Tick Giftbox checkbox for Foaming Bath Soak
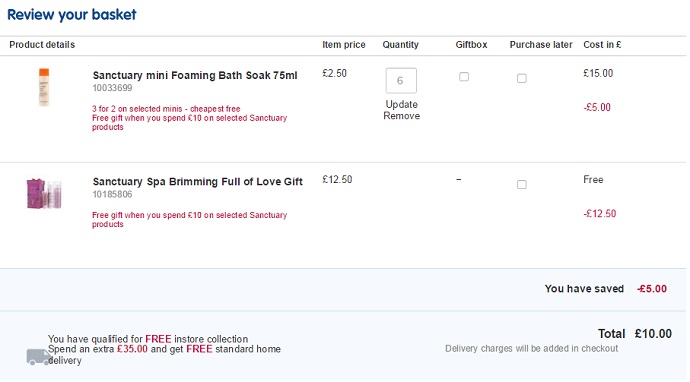 pyautogui.click(x=464, y=77)
